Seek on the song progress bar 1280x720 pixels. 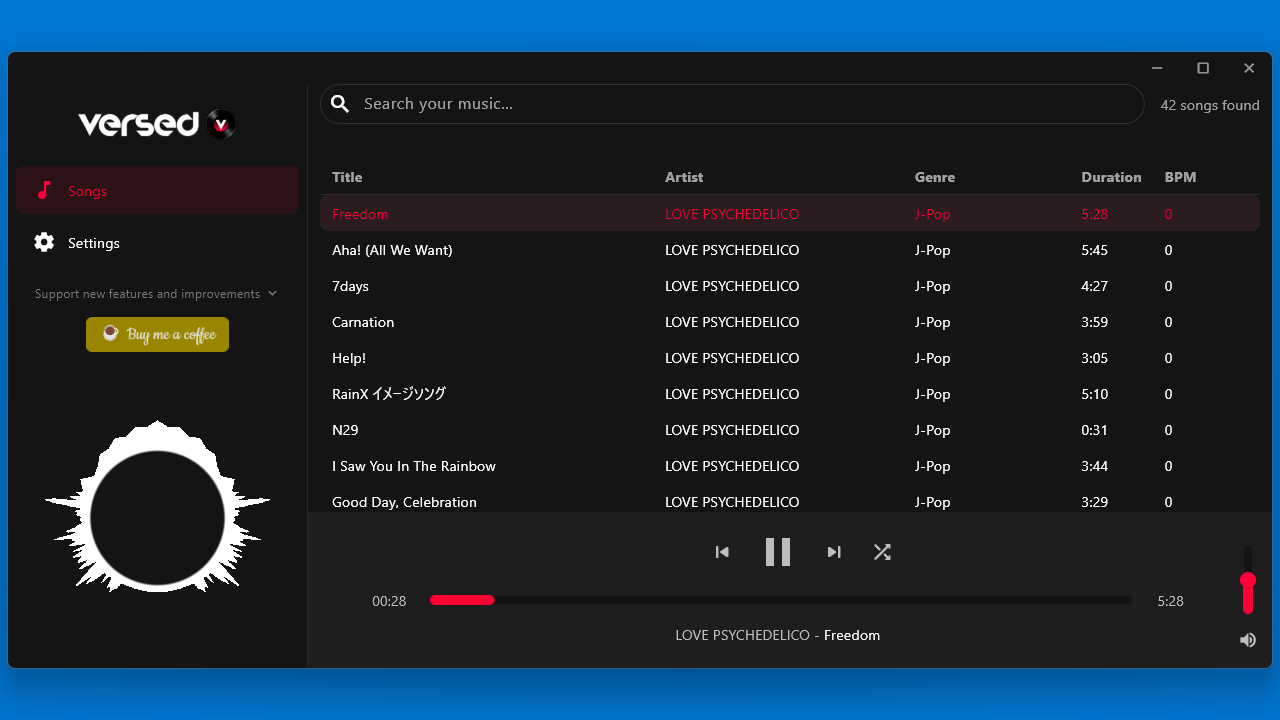point(781,600)
